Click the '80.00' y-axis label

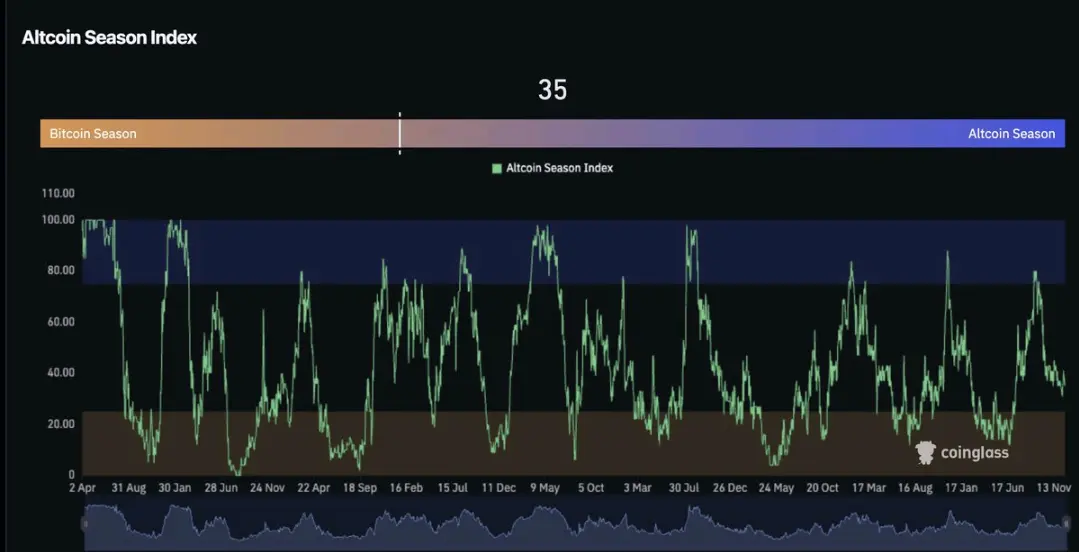coord(61,270)
